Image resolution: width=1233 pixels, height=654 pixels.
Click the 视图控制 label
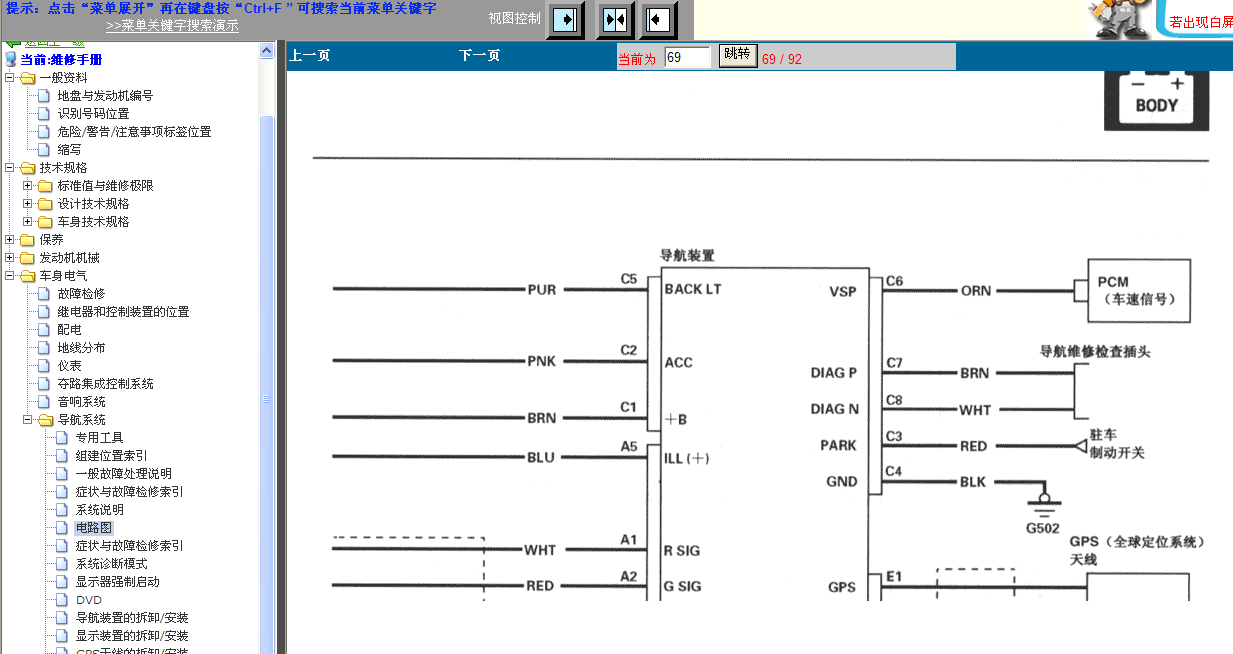[x=514, y=18]
